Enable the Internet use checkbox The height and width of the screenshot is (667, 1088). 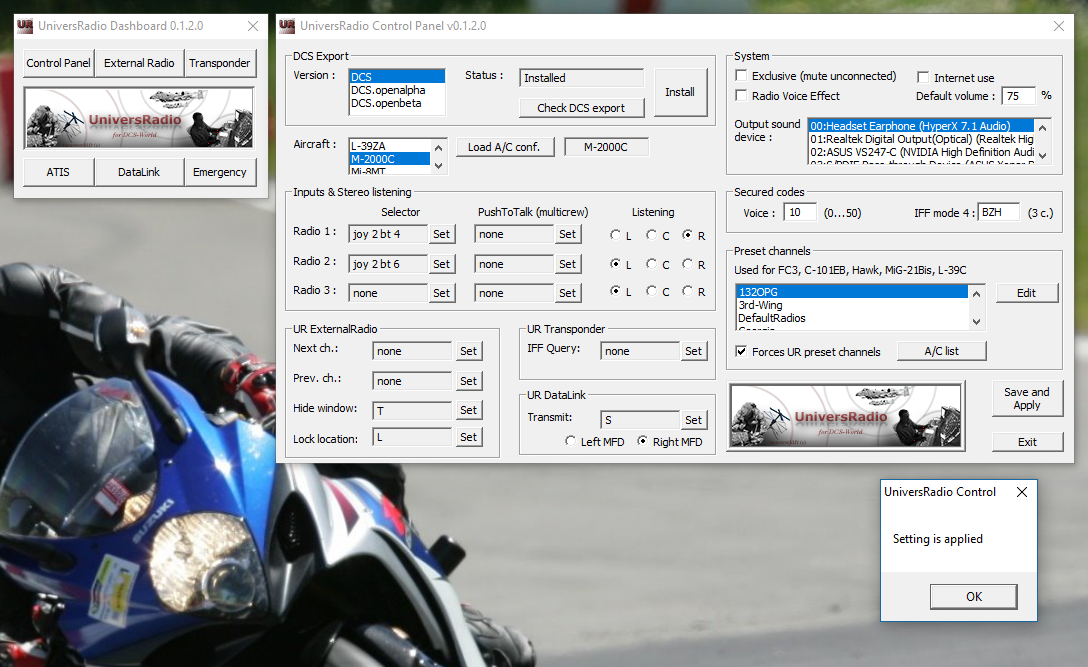point(924,77)
